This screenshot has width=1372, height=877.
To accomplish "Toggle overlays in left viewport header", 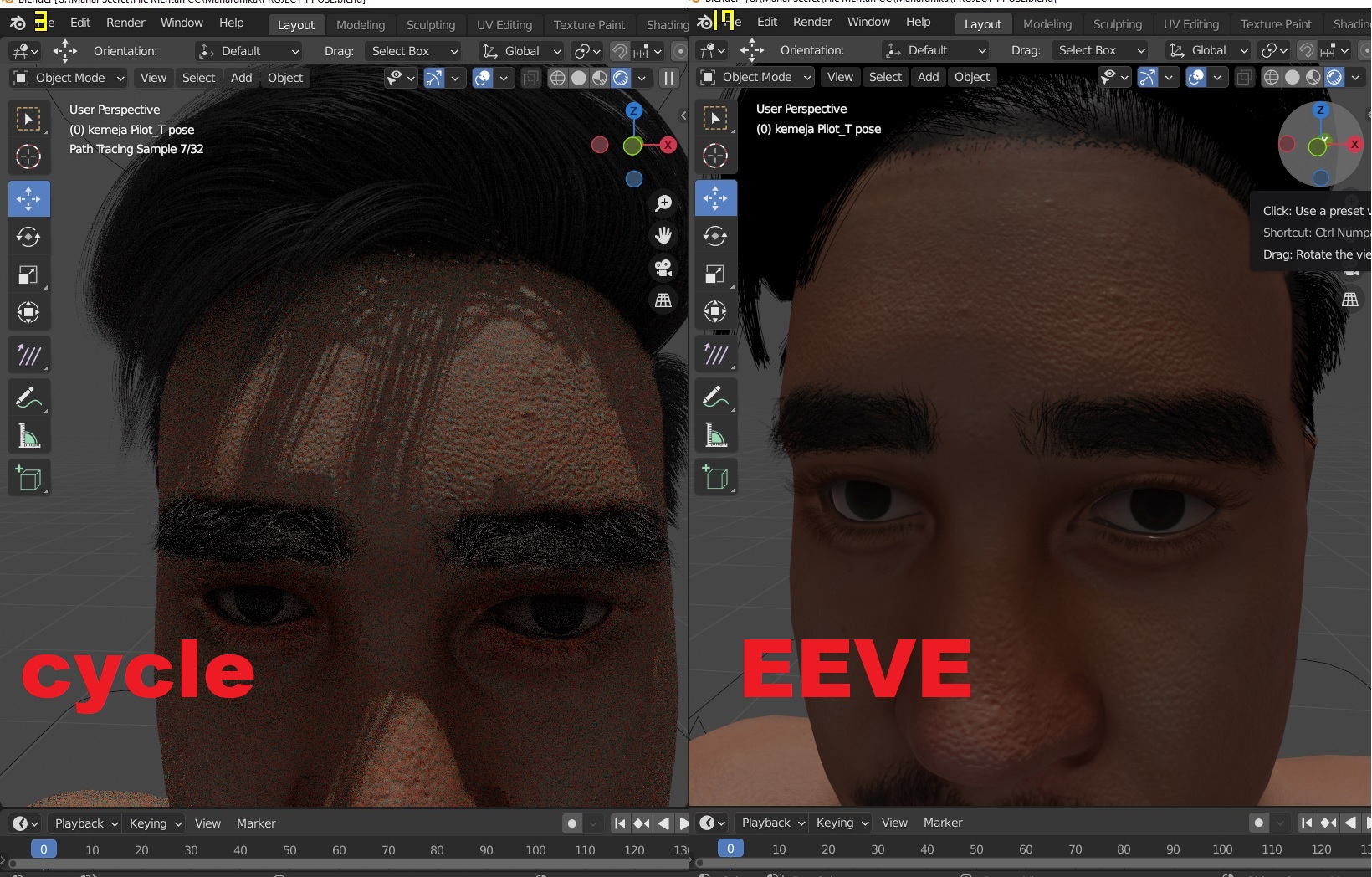I will click(483, 78).
